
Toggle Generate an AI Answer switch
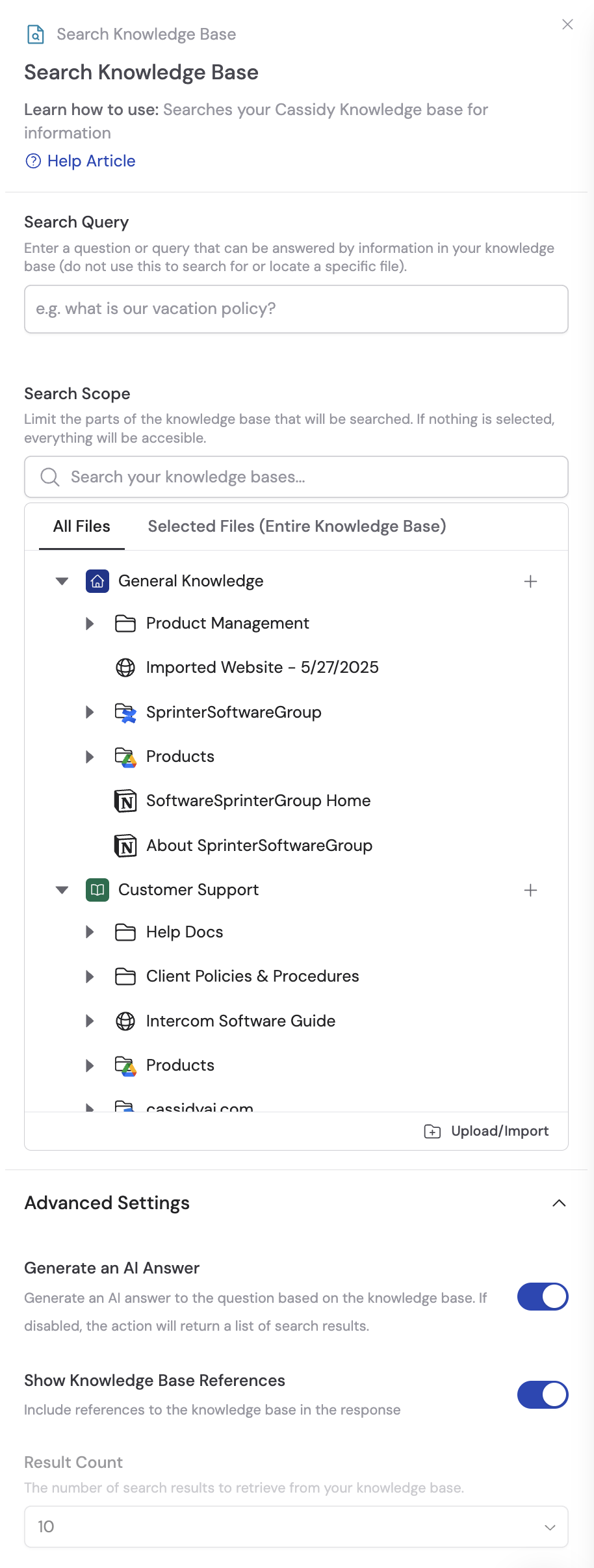coord(543,1297)
